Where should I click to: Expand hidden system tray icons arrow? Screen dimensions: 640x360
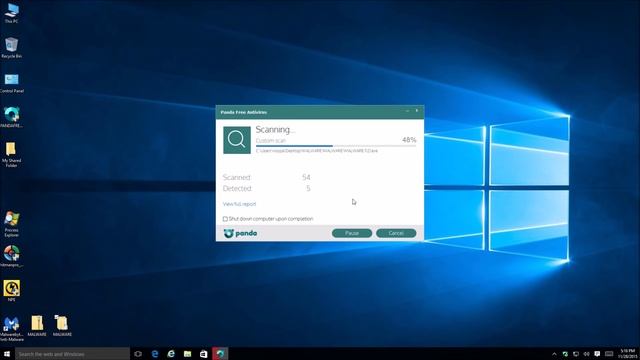click(554, 354)
